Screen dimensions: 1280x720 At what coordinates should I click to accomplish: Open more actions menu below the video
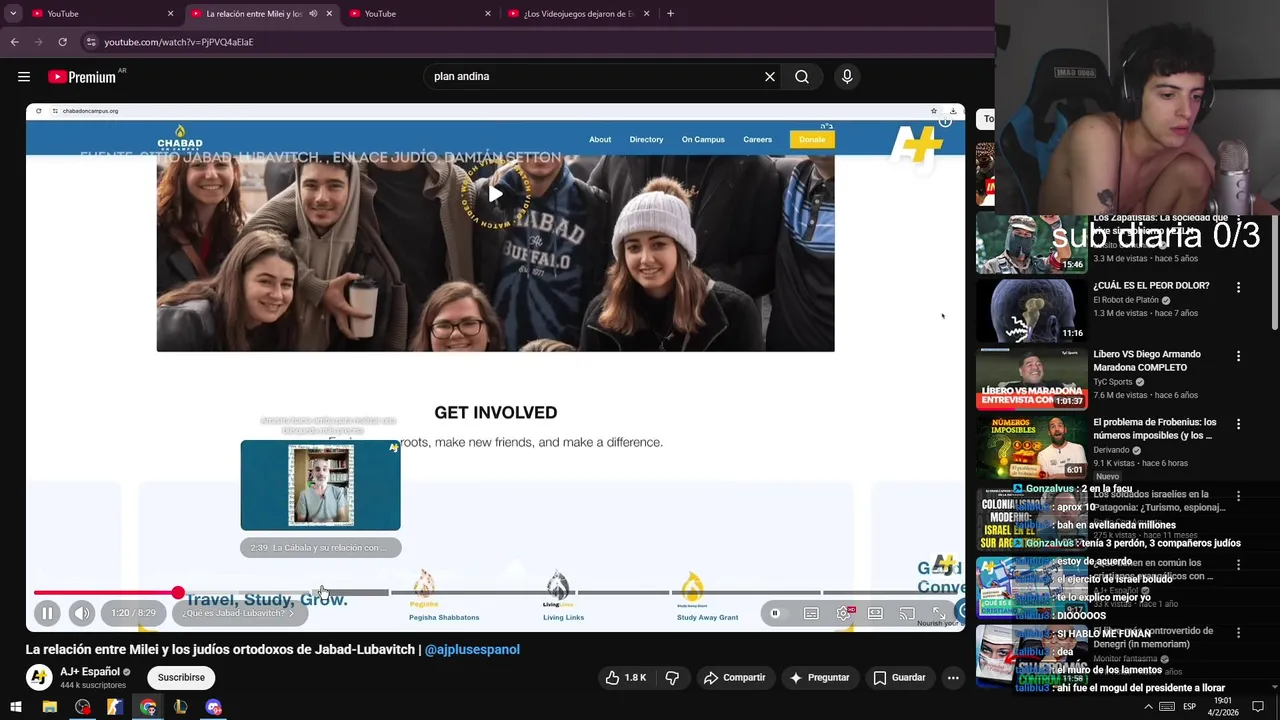953,678
